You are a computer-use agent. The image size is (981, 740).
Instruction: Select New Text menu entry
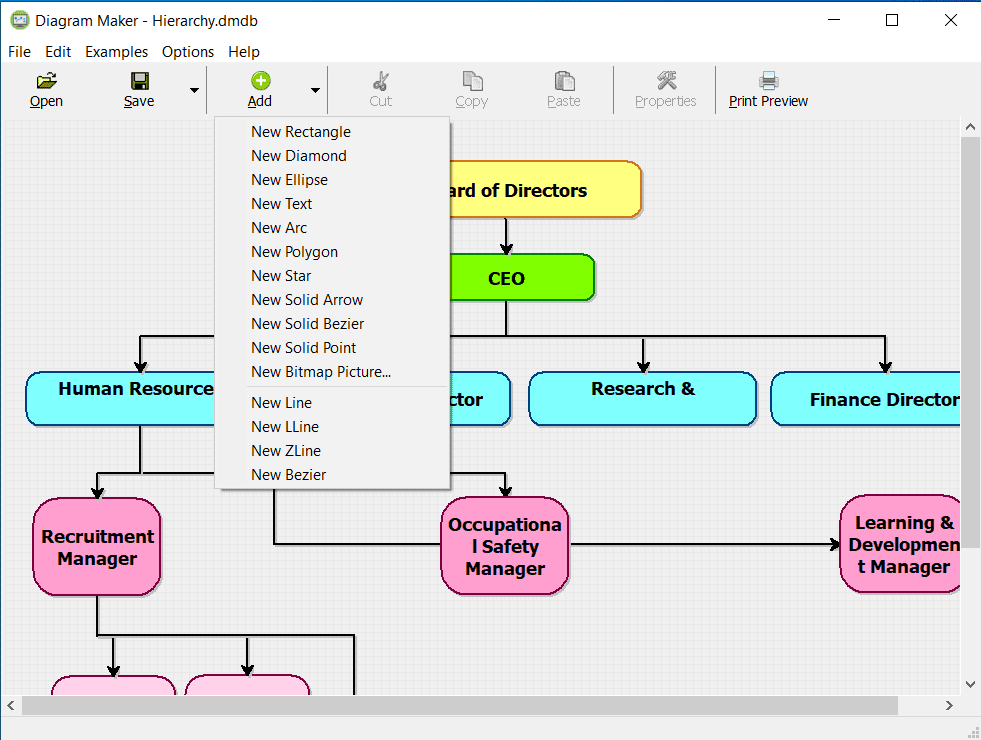click(332, 204)
